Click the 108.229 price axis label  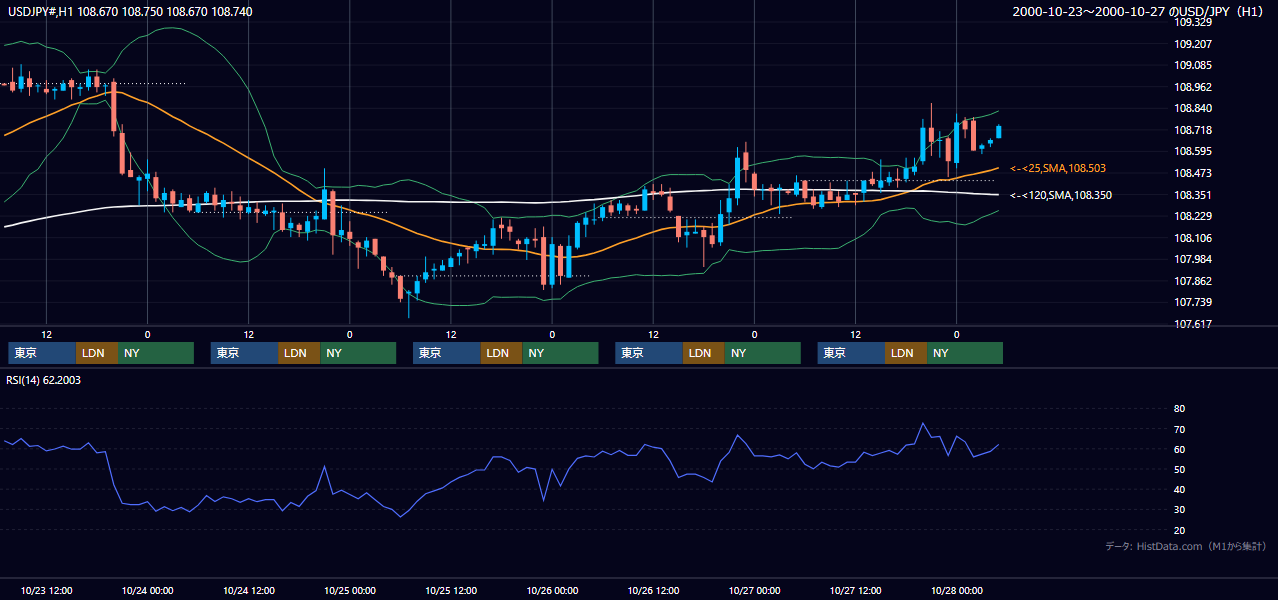pyautogui.click(x=1193, y=216)
